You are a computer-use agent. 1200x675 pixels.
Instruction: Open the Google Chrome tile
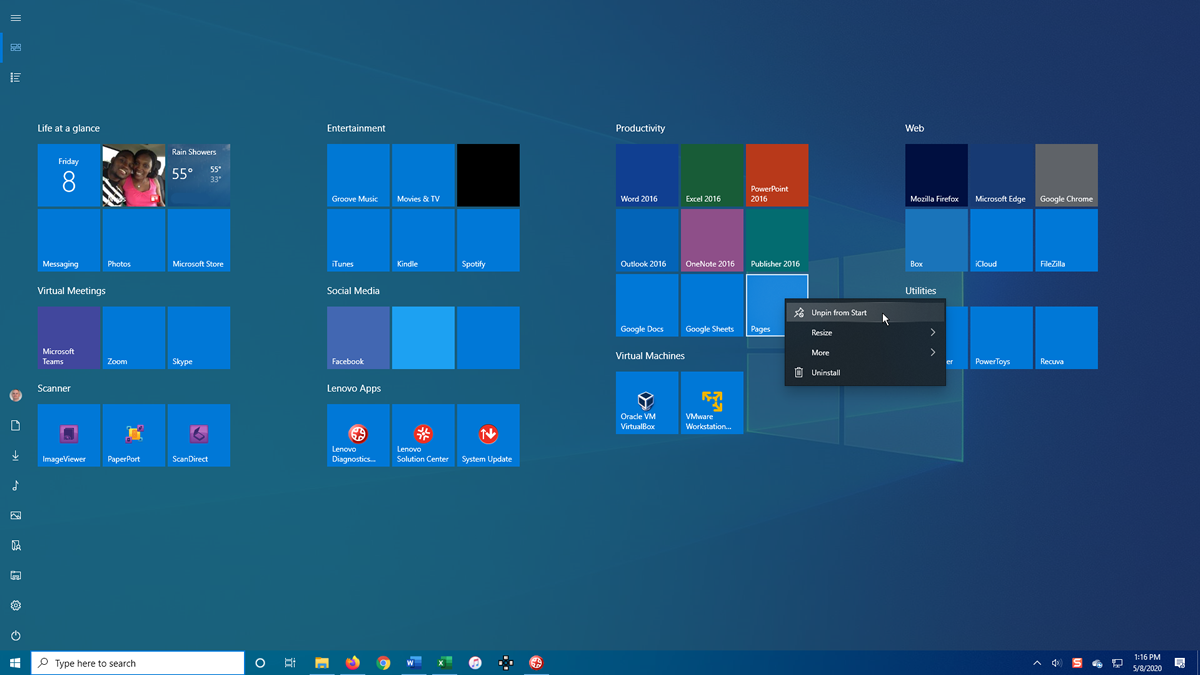pos(1066,175)
